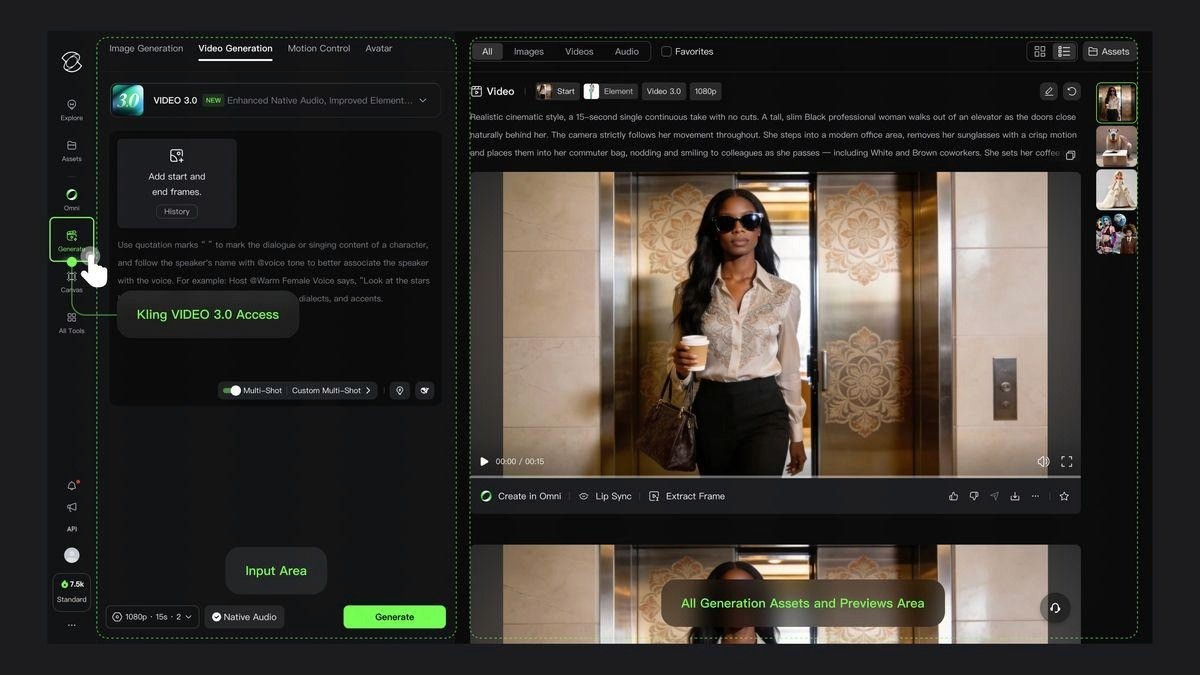Open the 1080p · 15s · 2 settings dropdown

(153, 616)
